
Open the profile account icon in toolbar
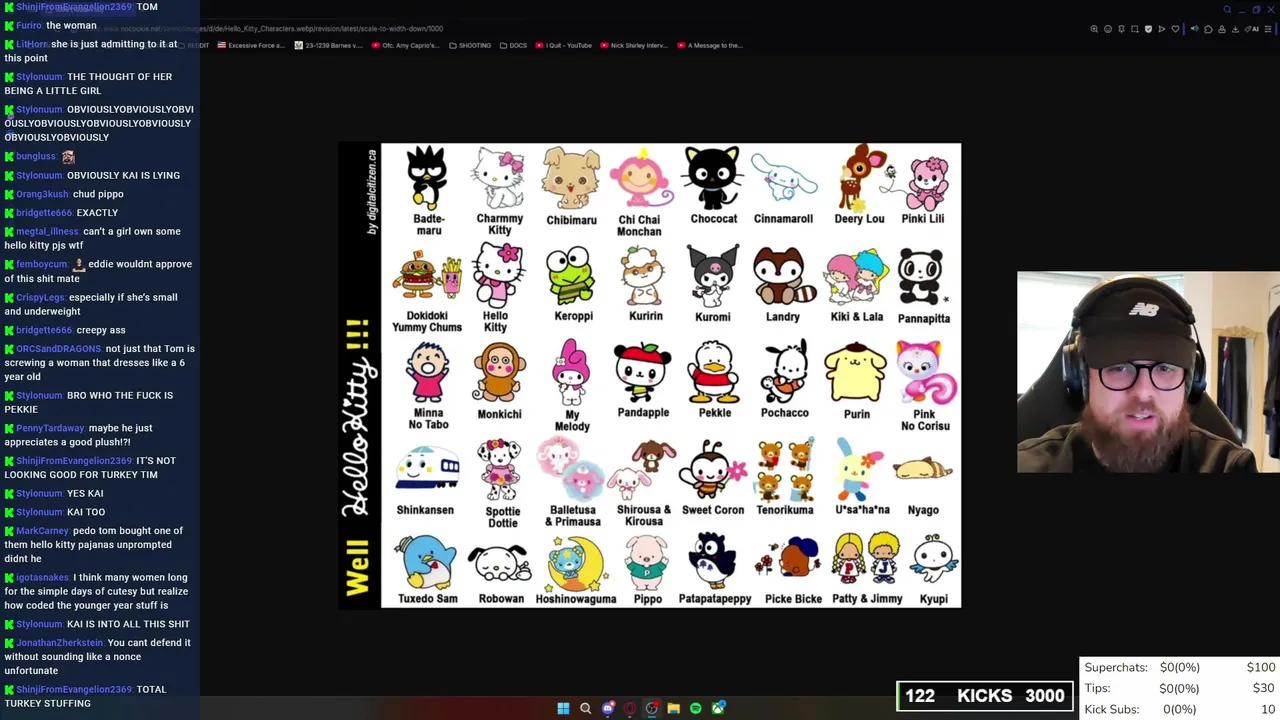click(1222, 29)
